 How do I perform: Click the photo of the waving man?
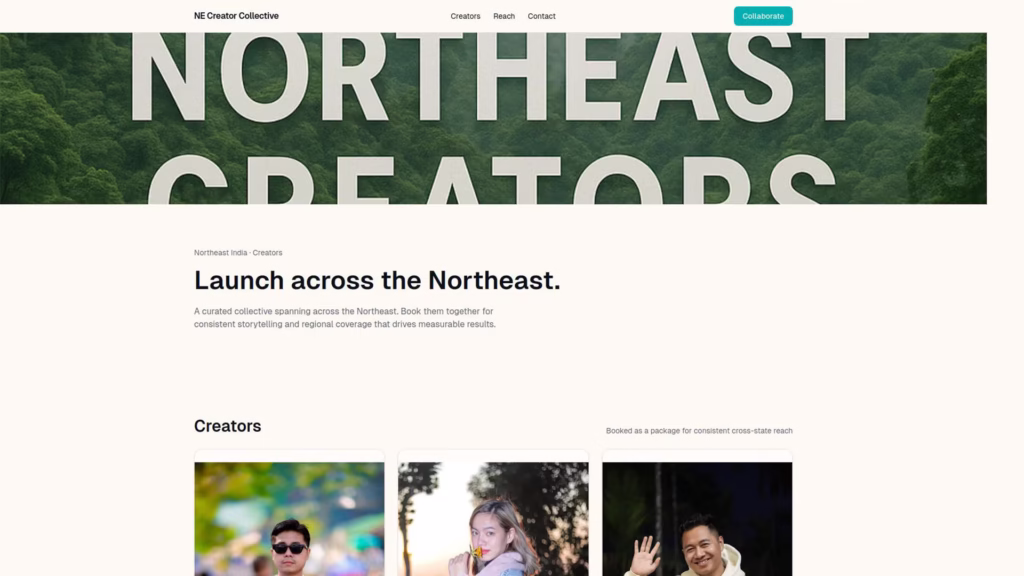coord(698,520)
